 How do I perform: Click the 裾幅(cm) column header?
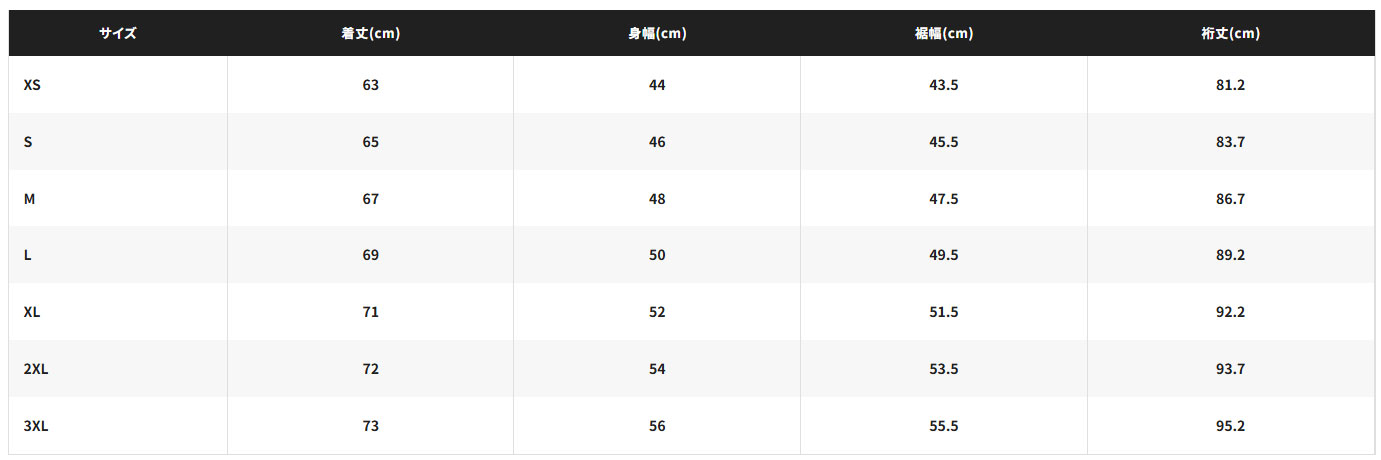click(943, 33)
